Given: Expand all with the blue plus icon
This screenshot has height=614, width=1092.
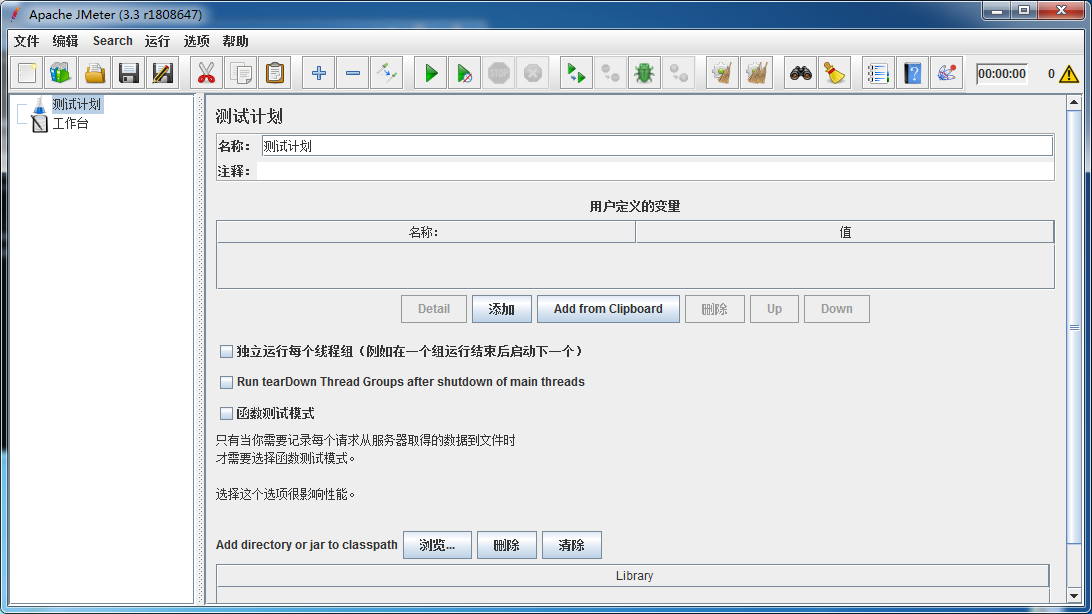Looking at the screenshot, I should (319, 73).
